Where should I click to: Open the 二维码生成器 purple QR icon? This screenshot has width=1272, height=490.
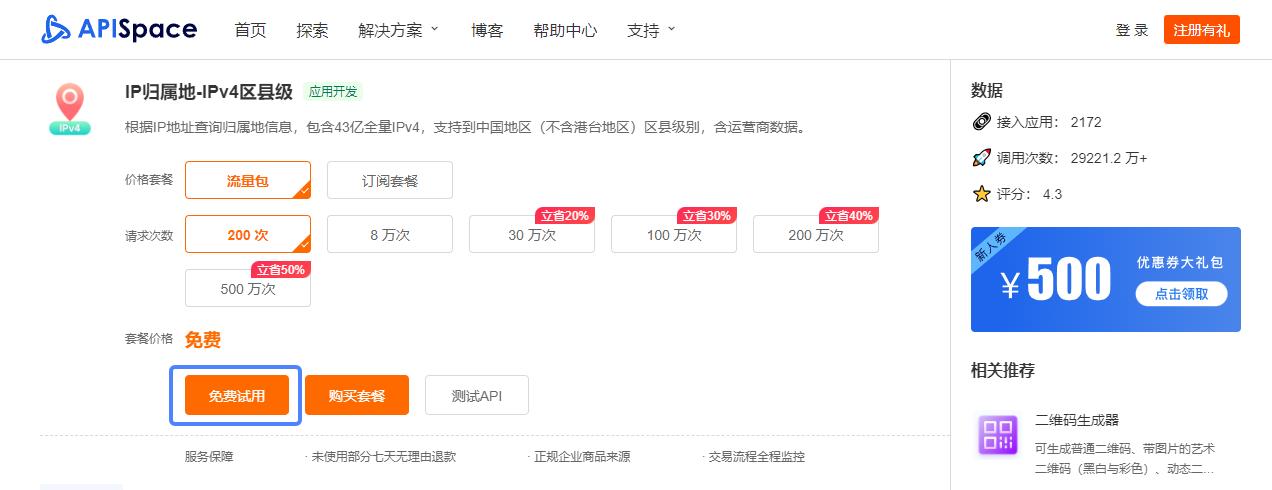click(x=998, y=436)
